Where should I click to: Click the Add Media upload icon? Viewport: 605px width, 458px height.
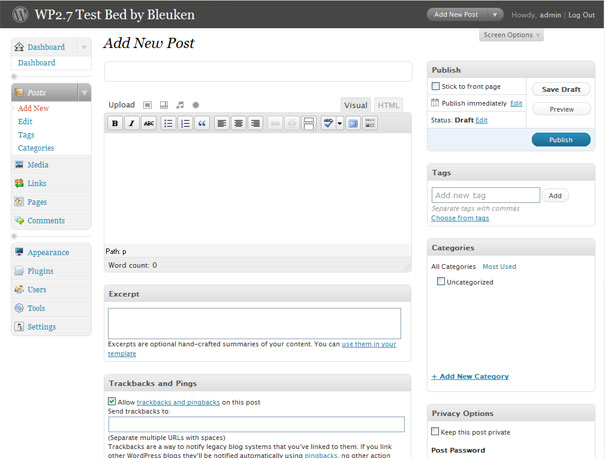click(x=196, y=105)
